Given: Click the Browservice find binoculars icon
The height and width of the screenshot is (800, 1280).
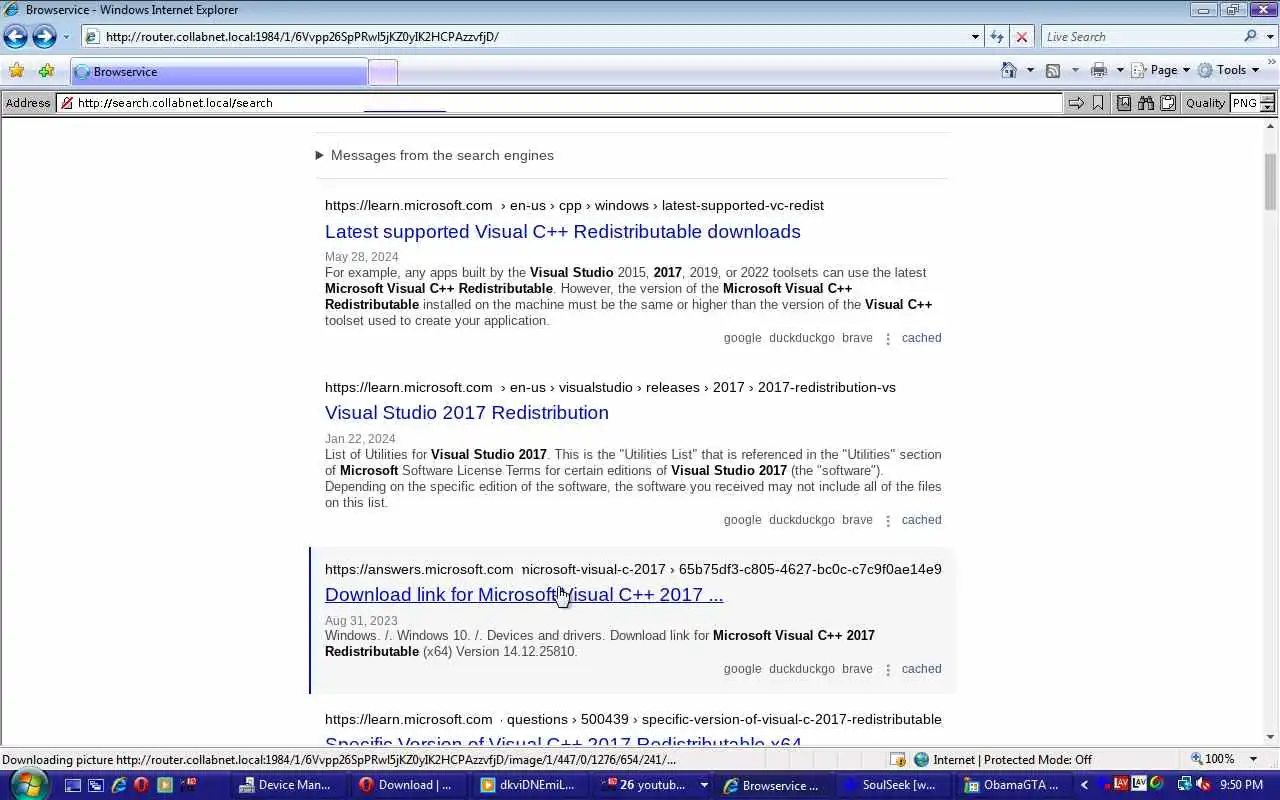Looking at the screenshot, I should 1146,103.
